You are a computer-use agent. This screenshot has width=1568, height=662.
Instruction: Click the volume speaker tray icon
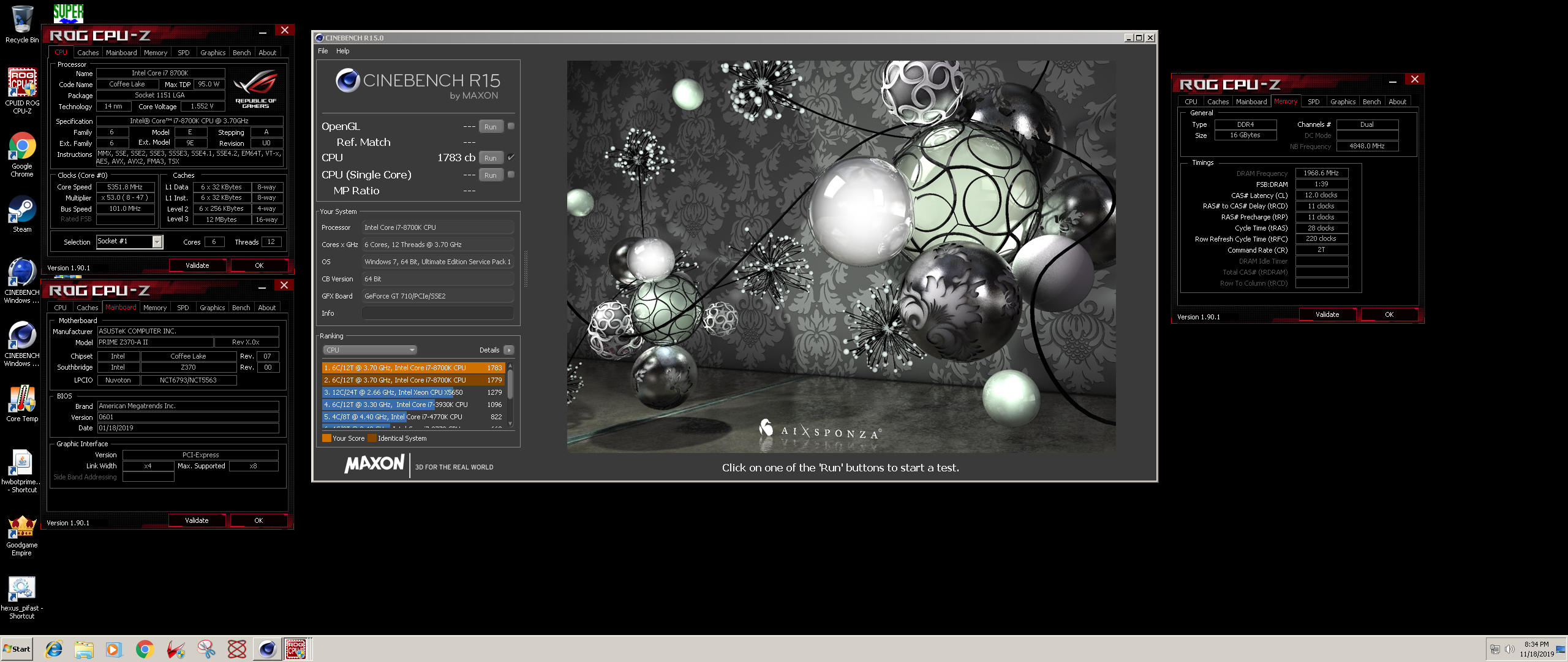1509,649
